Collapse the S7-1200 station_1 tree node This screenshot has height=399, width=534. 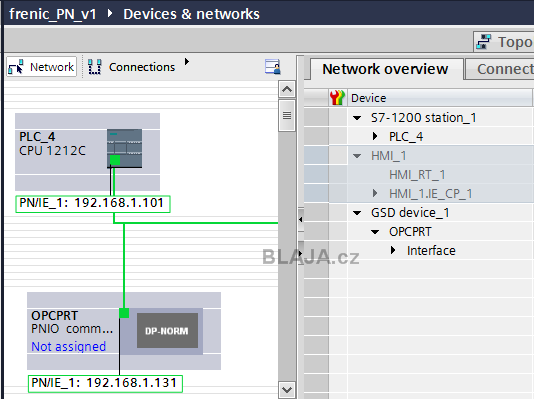coord(357,118)
